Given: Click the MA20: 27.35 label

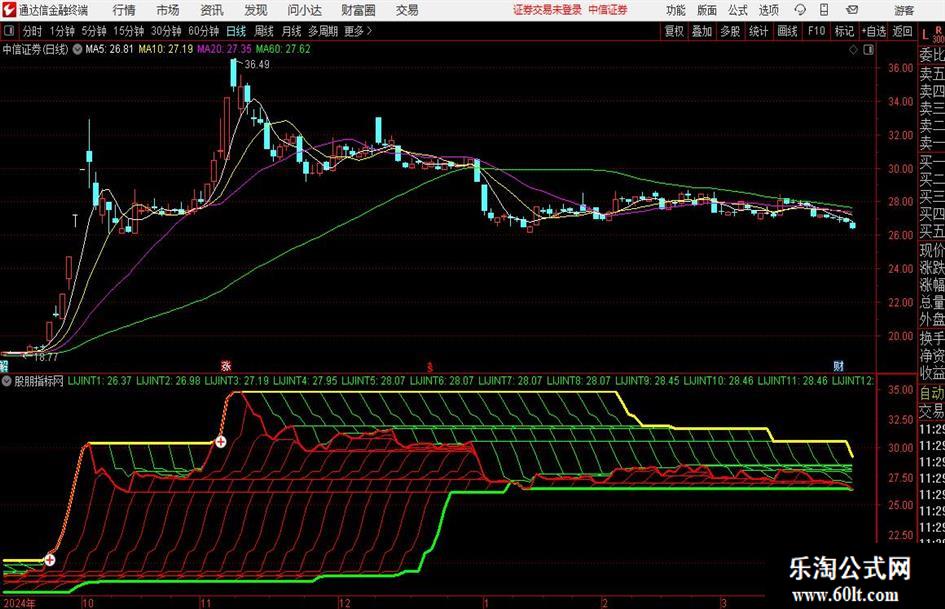Looking at the screenshot, I should pos(224,49).
